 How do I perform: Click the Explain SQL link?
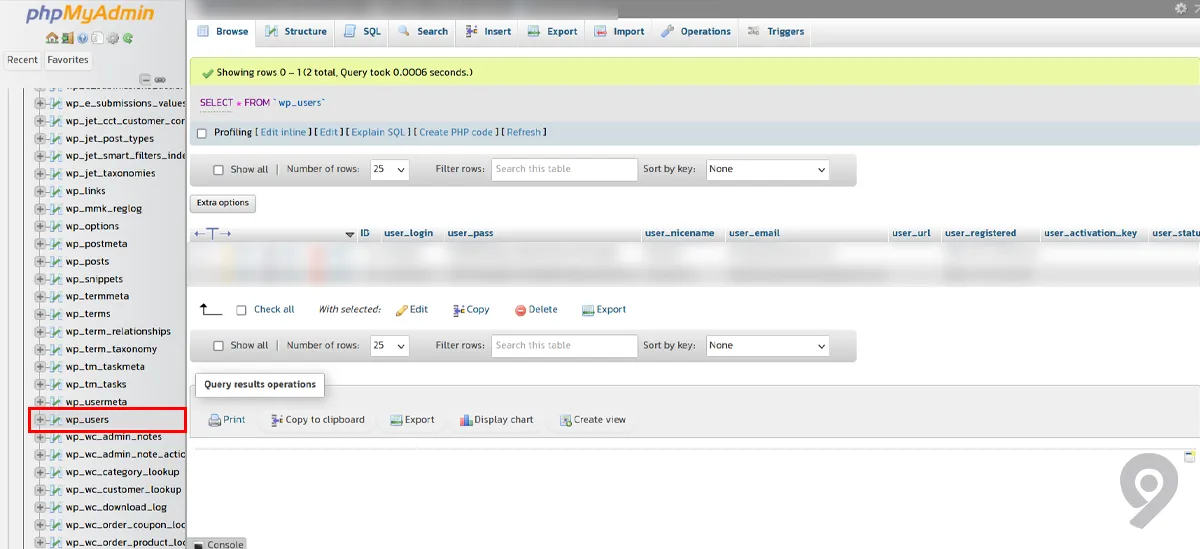click(x=379, y=132)
